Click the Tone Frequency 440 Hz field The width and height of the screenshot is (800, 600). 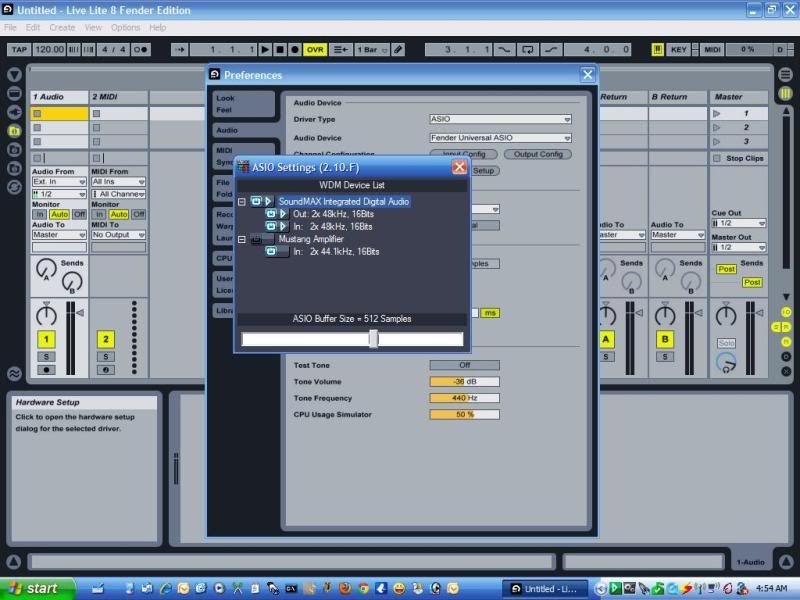click(x=464, y=398)
